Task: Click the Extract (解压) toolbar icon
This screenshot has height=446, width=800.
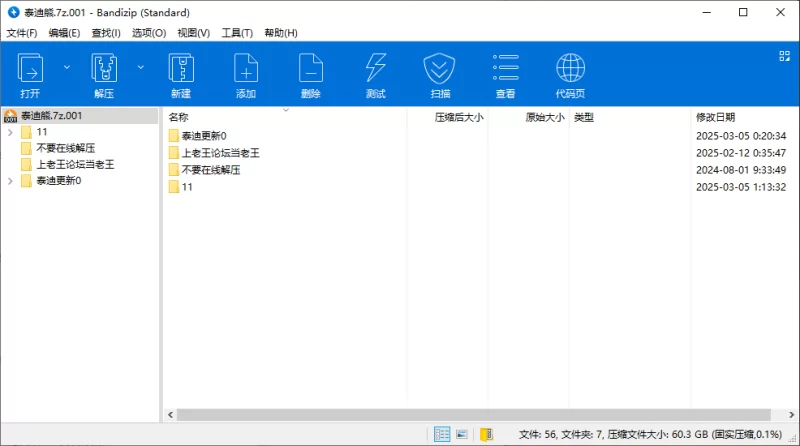Action: click(104, 68)
